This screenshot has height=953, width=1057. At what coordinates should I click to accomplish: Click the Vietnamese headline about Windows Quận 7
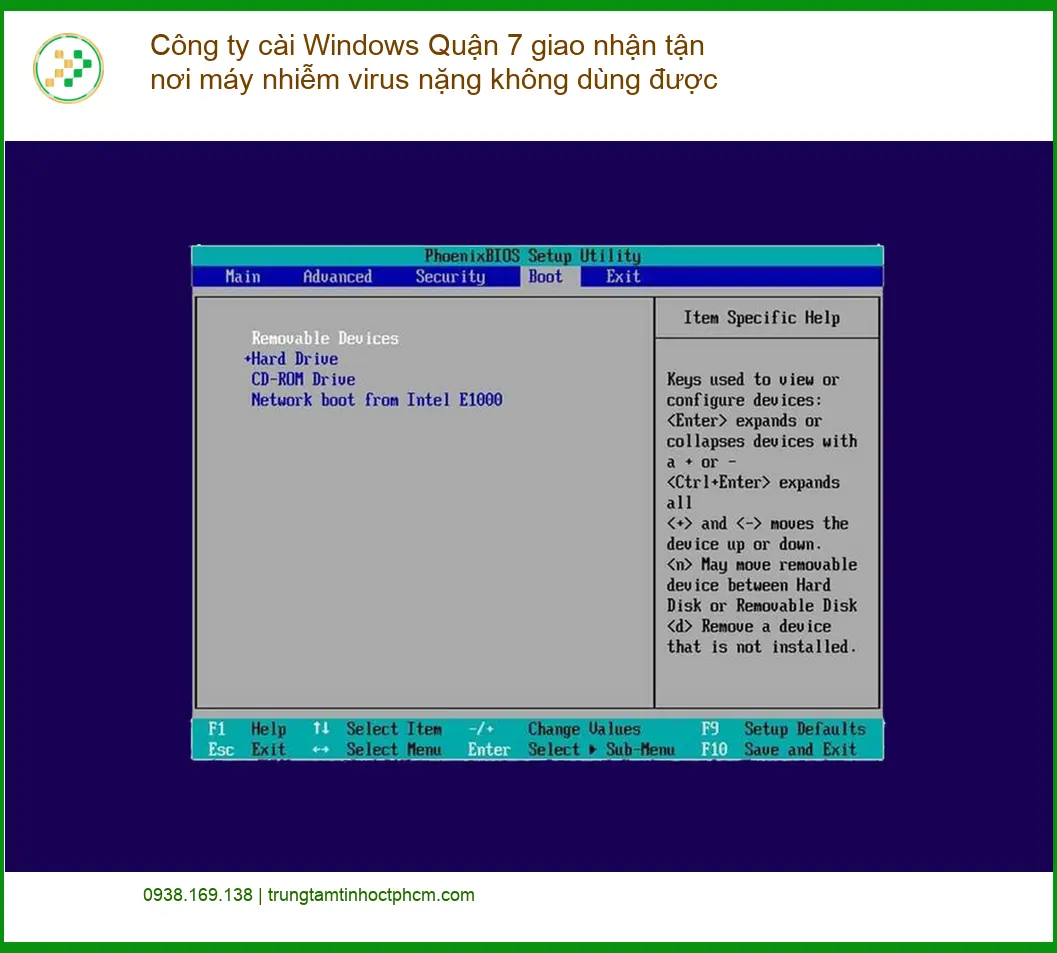point(433,63)
